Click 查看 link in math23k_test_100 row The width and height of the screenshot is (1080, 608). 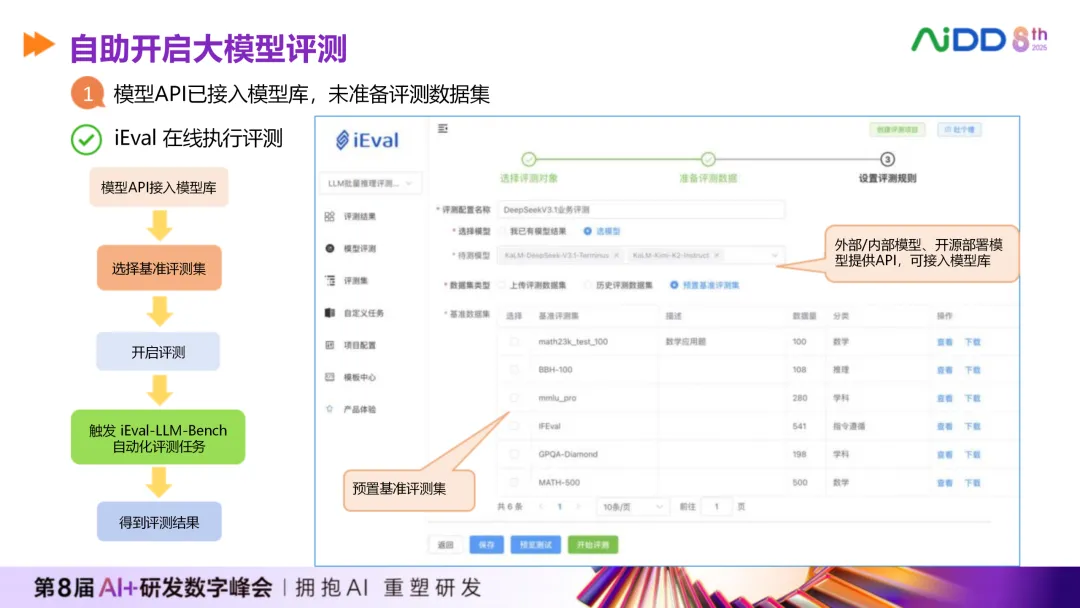tap(944, 342)
